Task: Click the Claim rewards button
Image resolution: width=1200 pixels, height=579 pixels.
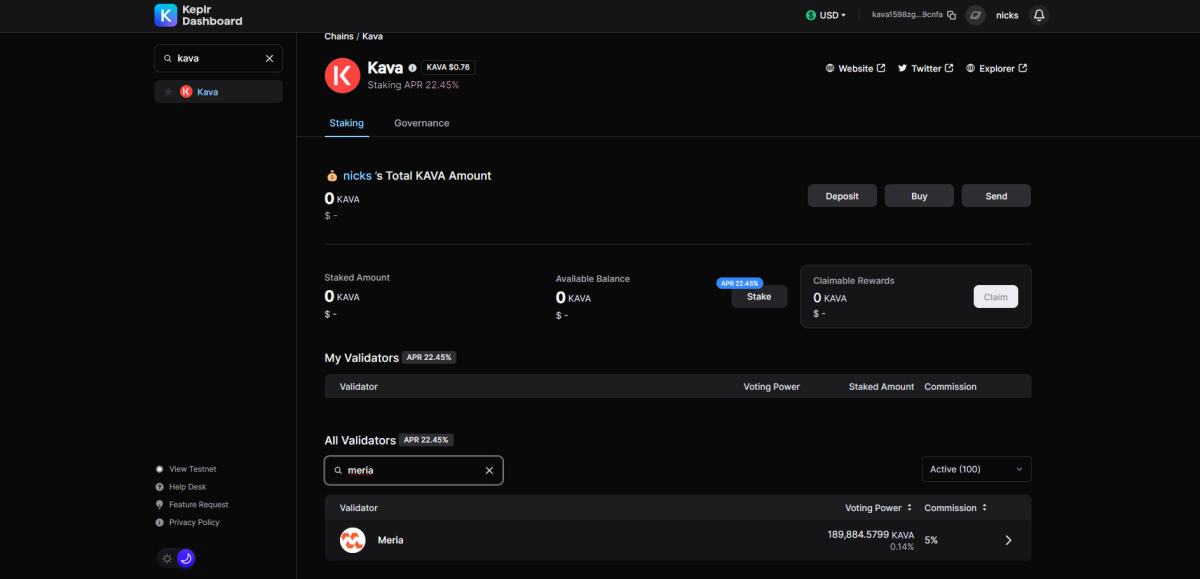Action: tap(996, 297)
